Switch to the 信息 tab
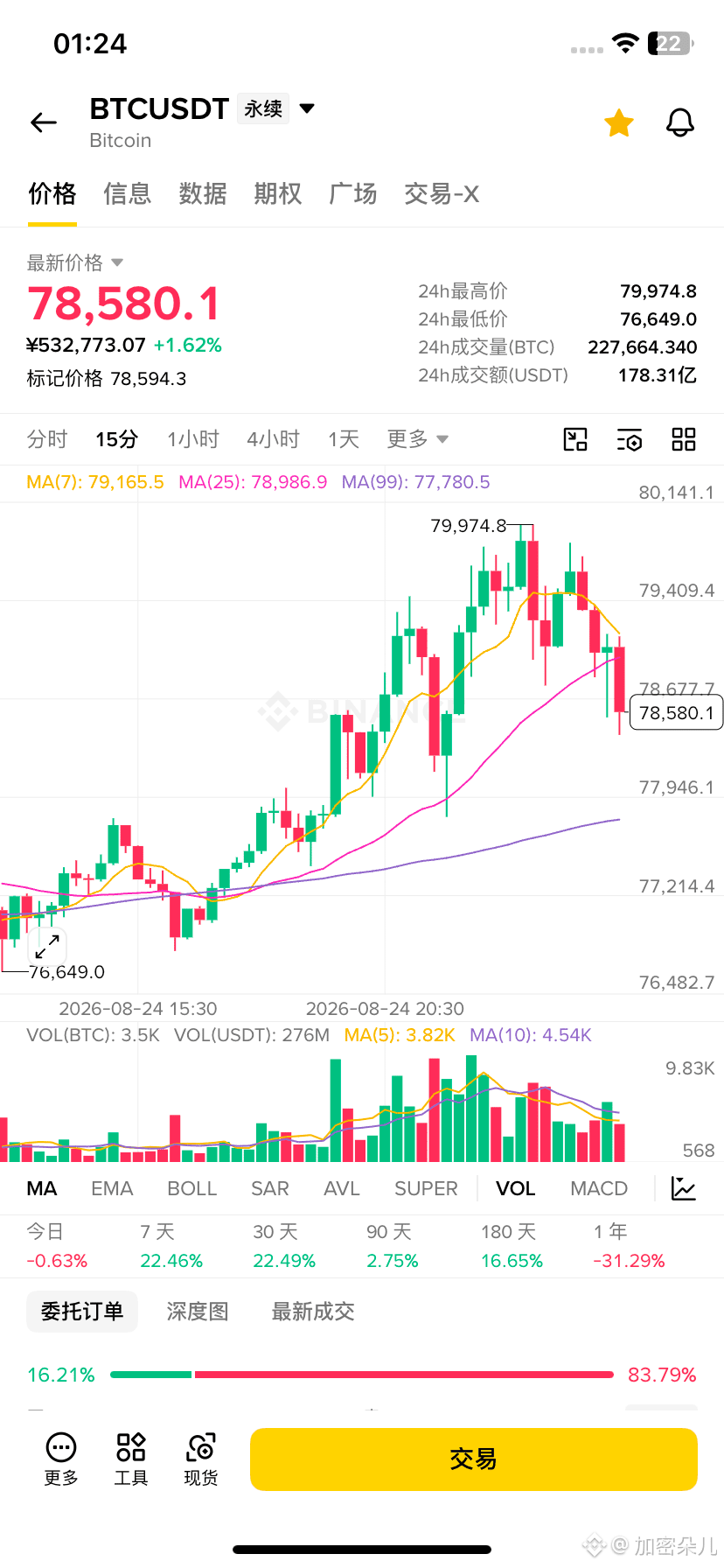Image resolution: width=724 pixels, height=1568 pixels. click(x=128, y=193)
